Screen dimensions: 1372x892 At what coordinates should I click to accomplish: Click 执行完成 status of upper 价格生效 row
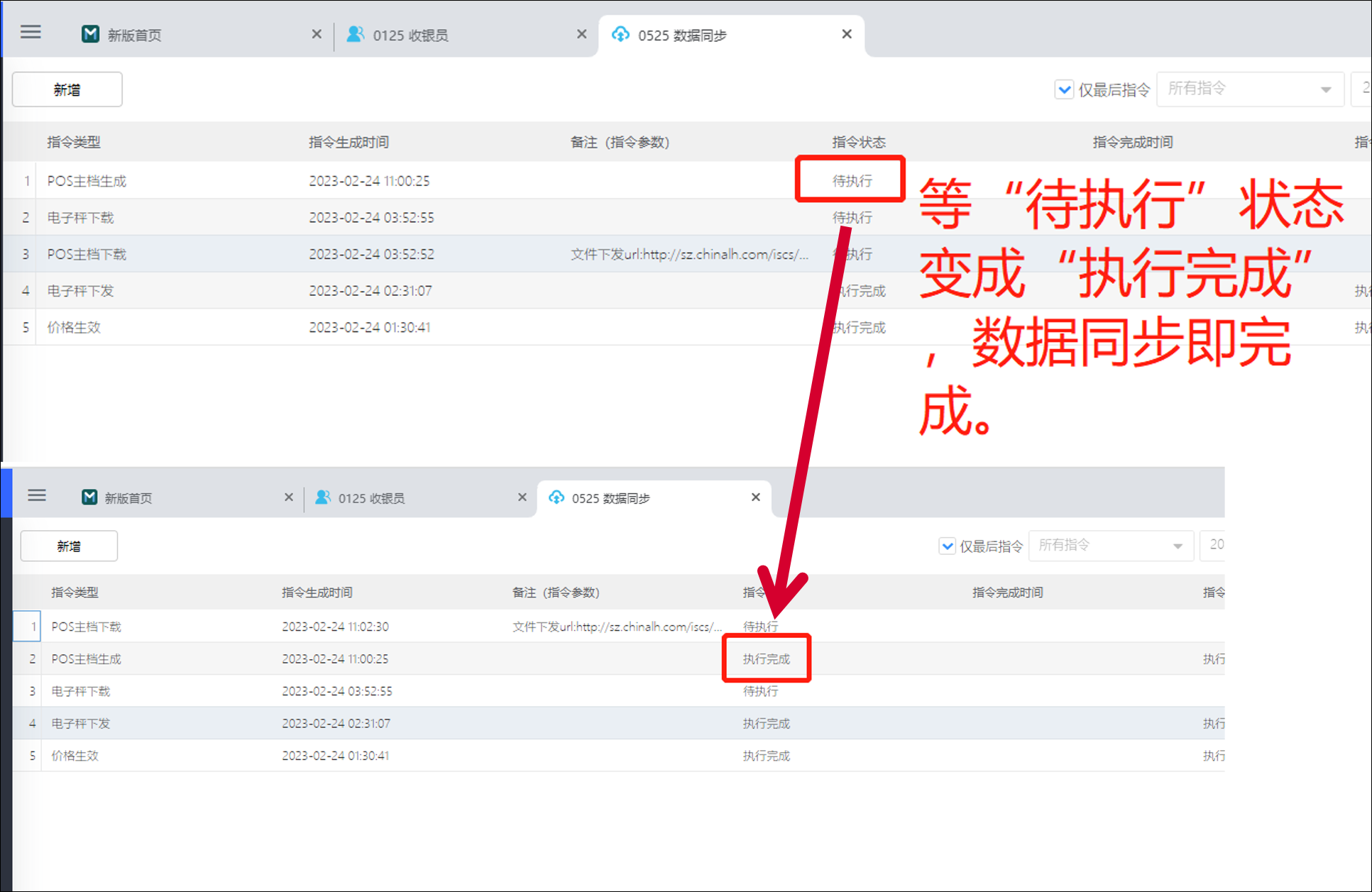coord(860,328)
